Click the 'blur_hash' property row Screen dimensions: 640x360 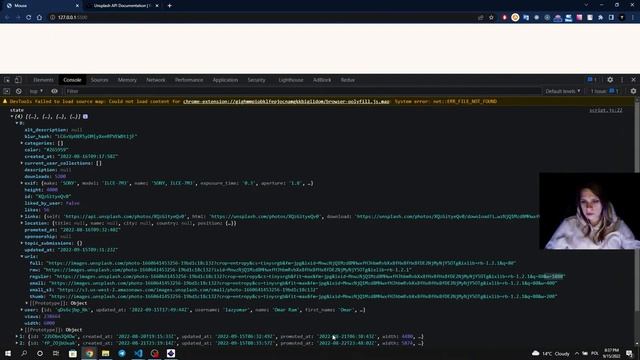pyautogui.click(x=81, y=137)
